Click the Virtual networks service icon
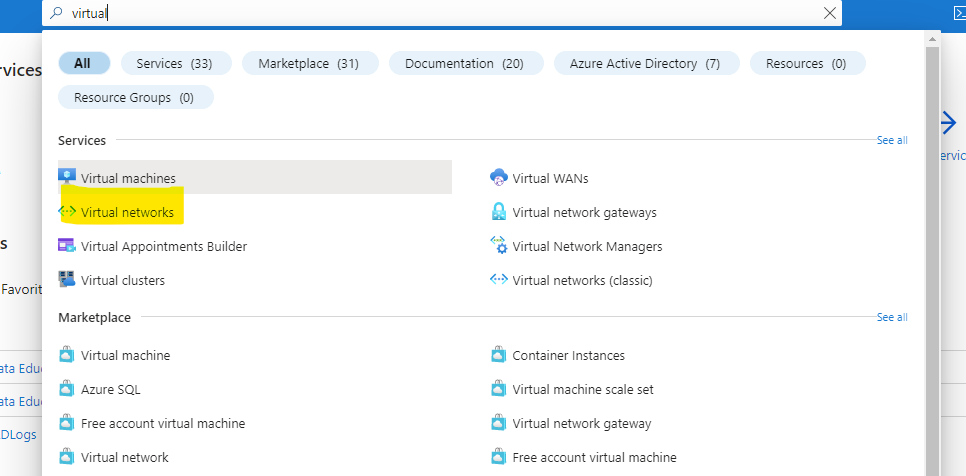The height and width of the screenshot is (476, 966). coord(67,212)
